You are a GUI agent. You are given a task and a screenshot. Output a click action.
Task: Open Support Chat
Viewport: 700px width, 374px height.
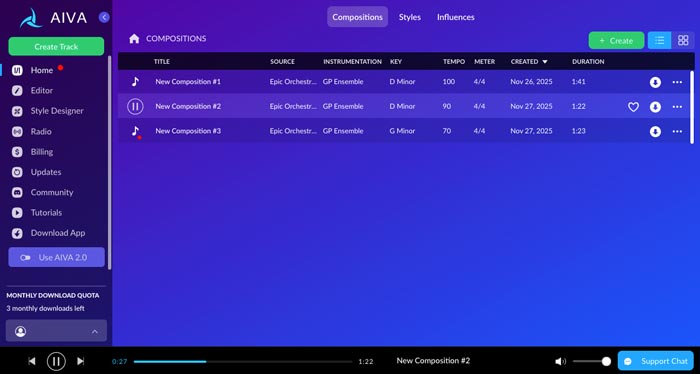[x=655, y=361]
